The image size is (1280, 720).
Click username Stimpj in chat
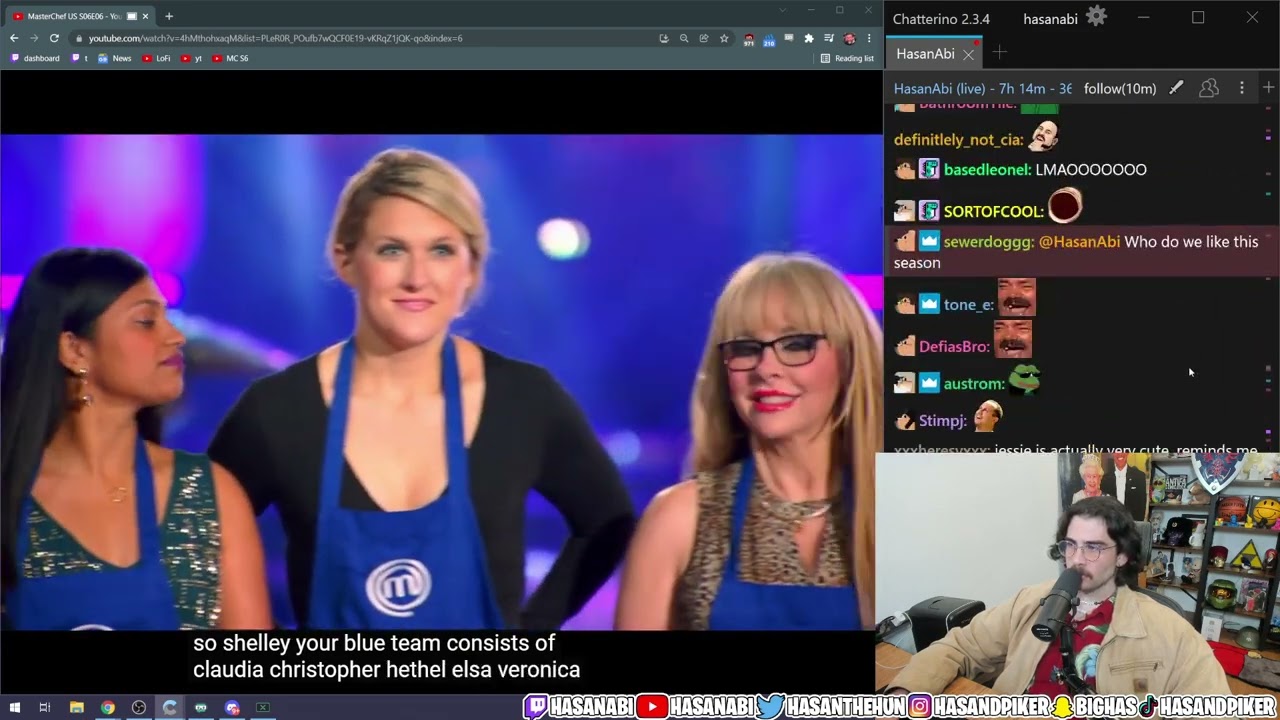click(943, 420)
